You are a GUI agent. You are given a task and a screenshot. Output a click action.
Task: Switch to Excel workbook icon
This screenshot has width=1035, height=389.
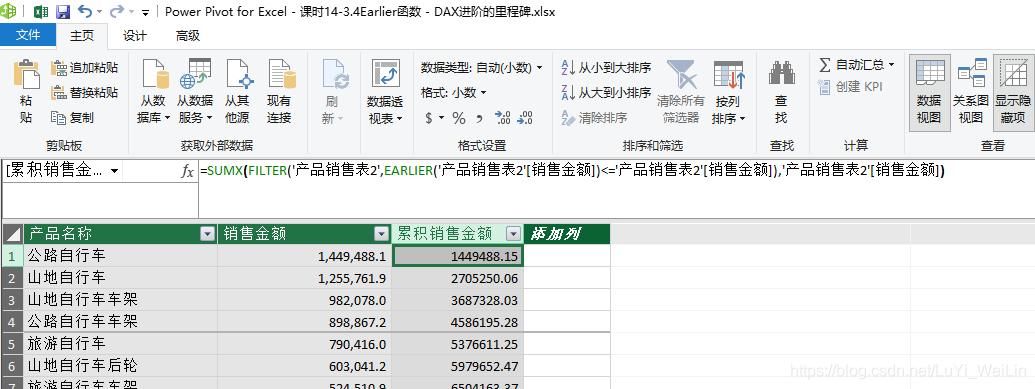point(40,11)
